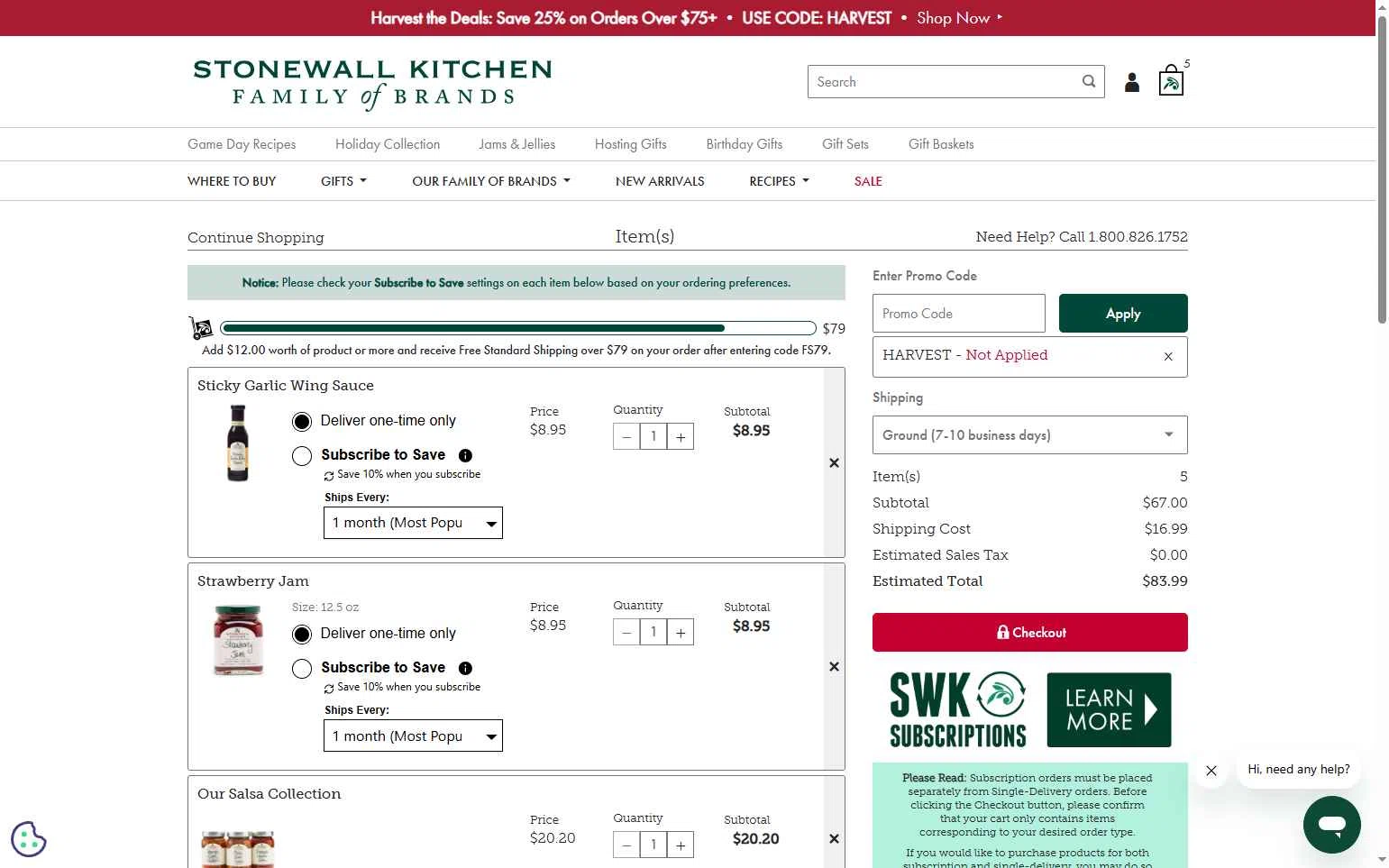This screenshot has height=868, width=1389.
Task: Open the shopping bag cart icon
Action: coord(1171,81)
